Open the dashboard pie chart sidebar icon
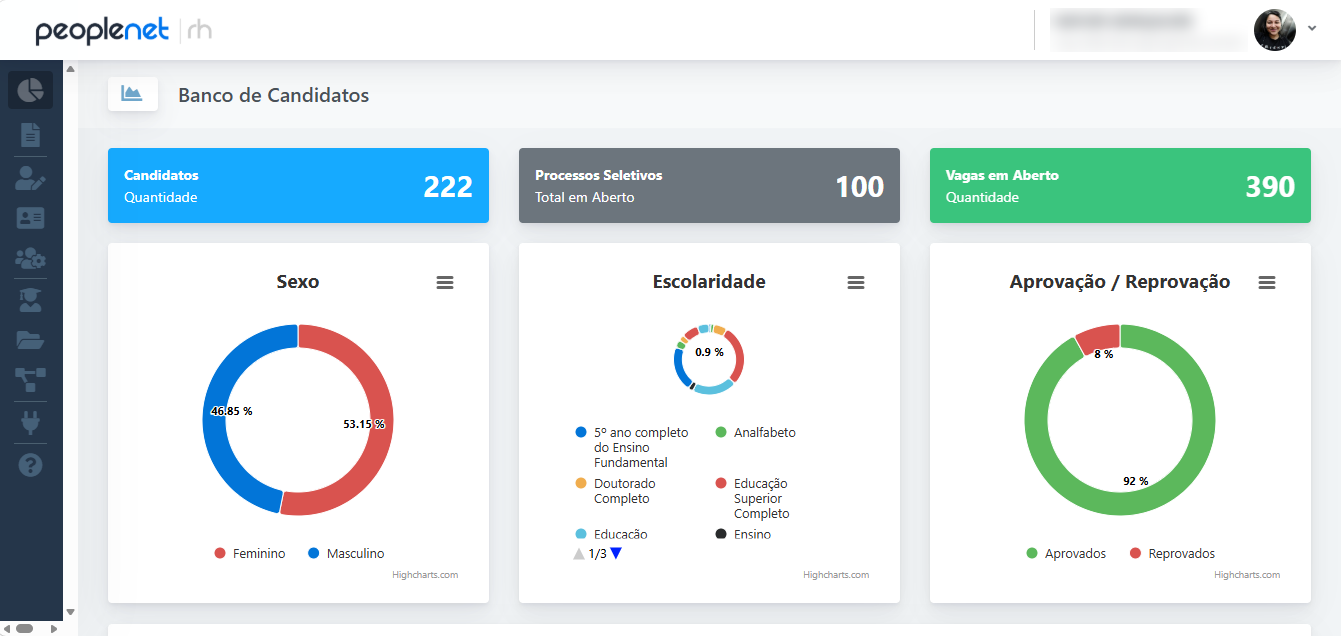1341x636 pixels. (30, 90)
